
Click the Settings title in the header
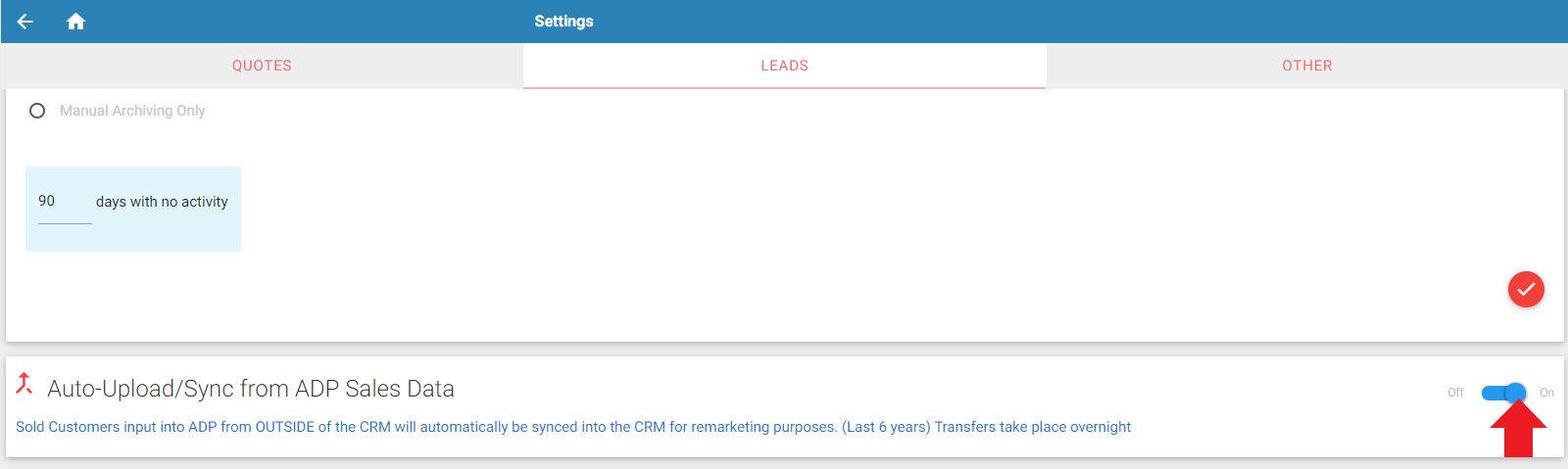click(563, 22)
